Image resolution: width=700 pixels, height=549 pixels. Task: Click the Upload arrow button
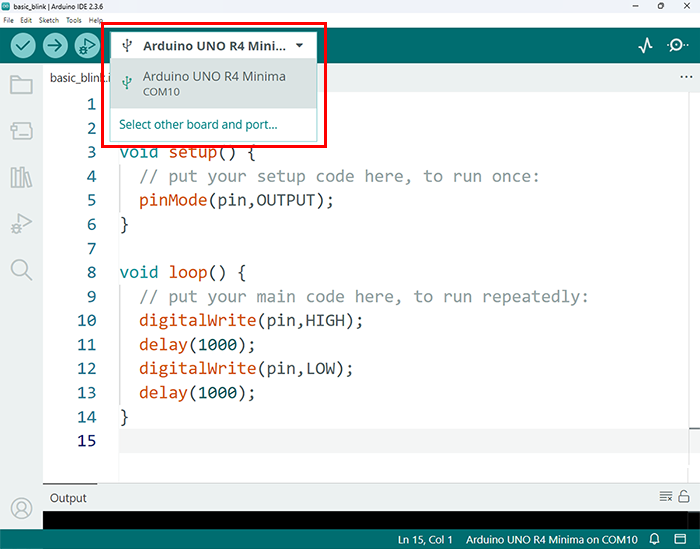pos(55,46)
